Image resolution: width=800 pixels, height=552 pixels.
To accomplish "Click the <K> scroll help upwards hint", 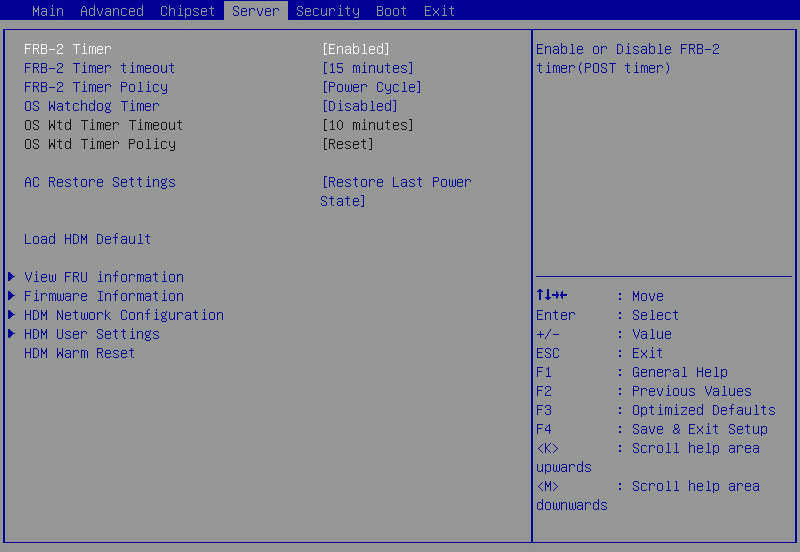I will coord(648,458).
